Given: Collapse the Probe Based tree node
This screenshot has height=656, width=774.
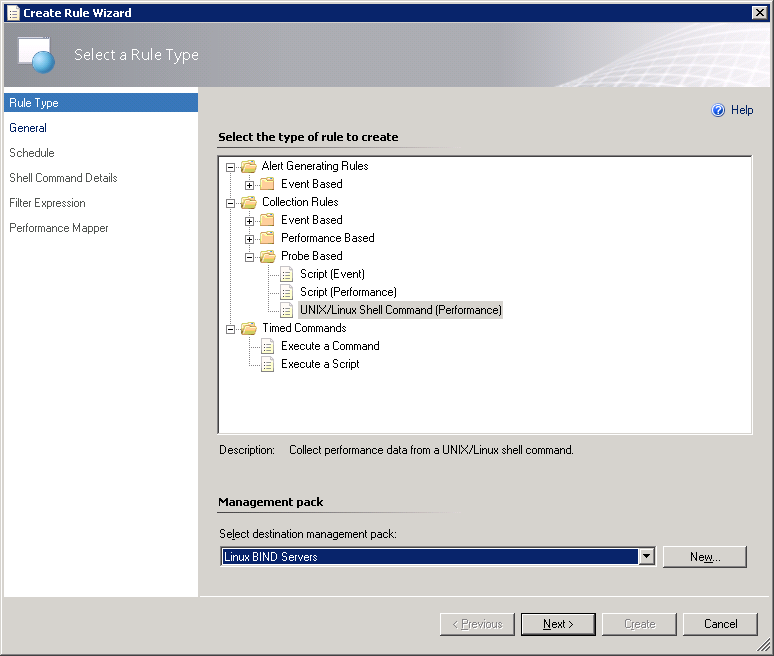Looking at the screenshot, I should tap(250, 257).
